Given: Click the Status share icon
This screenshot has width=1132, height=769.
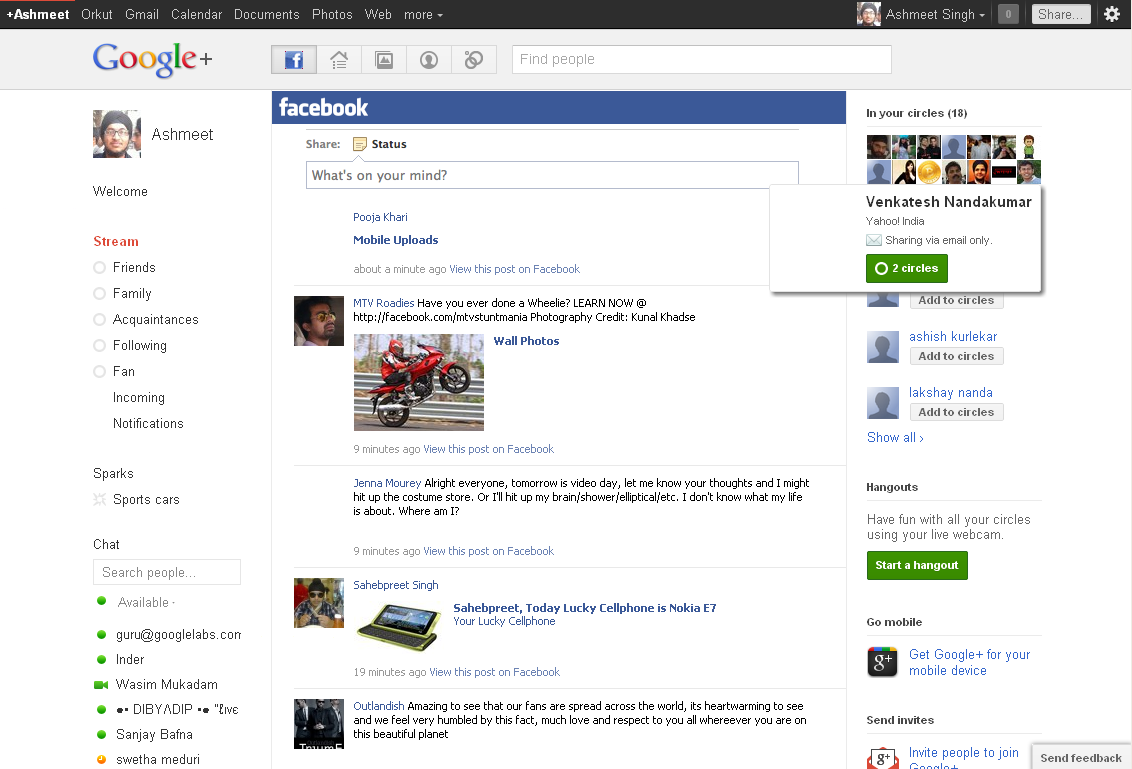Looking at the screenshot, I should (x=360, y=144).
